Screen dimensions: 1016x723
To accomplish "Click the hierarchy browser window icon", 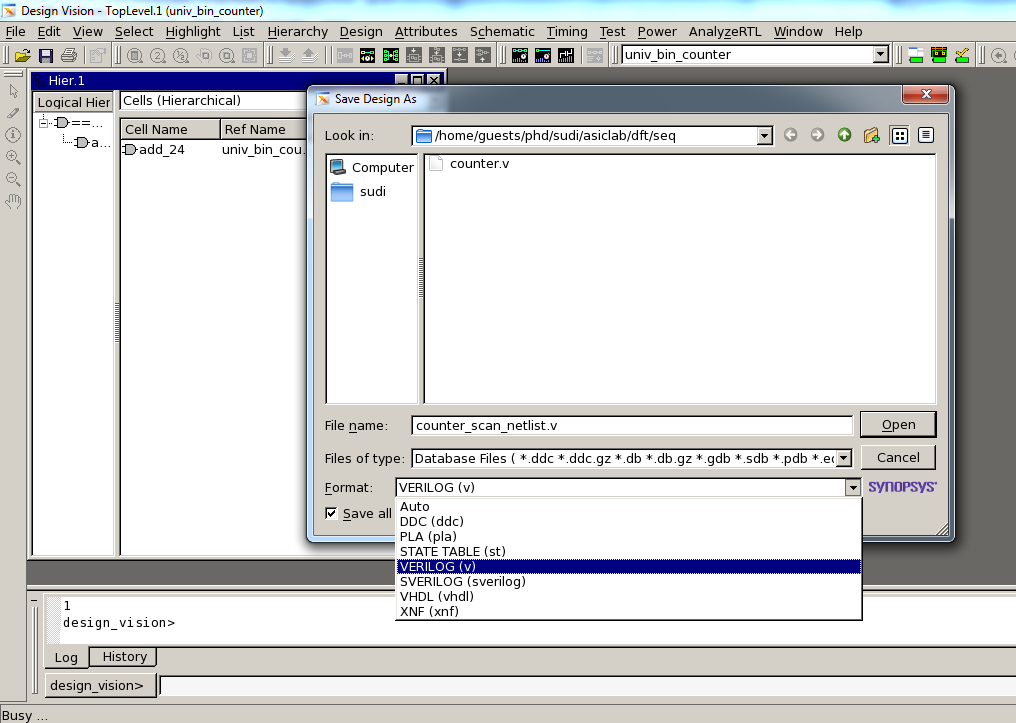I will [916, 56].
